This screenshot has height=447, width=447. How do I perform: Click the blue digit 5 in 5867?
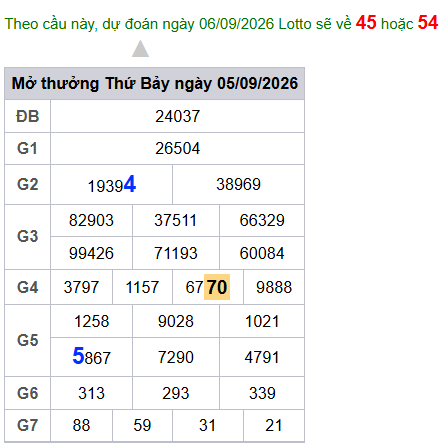(78, 355)
